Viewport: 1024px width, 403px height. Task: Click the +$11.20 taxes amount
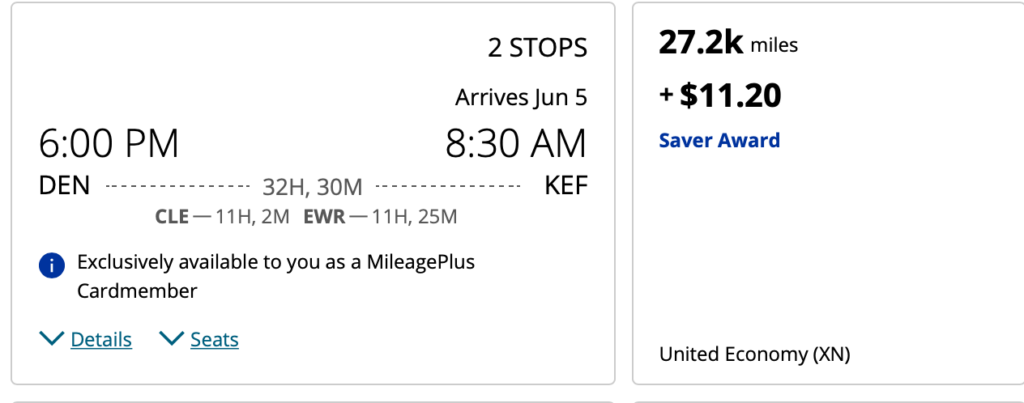720,95
